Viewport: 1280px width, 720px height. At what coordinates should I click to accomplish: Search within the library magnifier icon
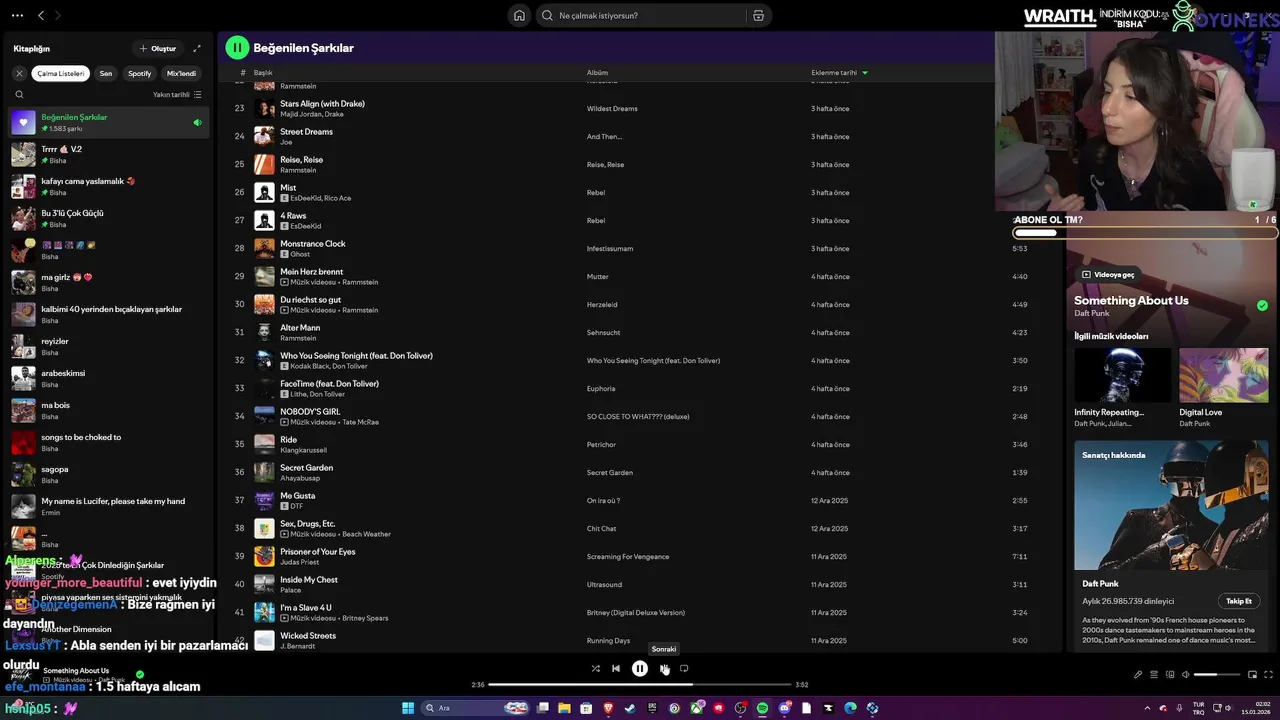[x=19, y=95]
